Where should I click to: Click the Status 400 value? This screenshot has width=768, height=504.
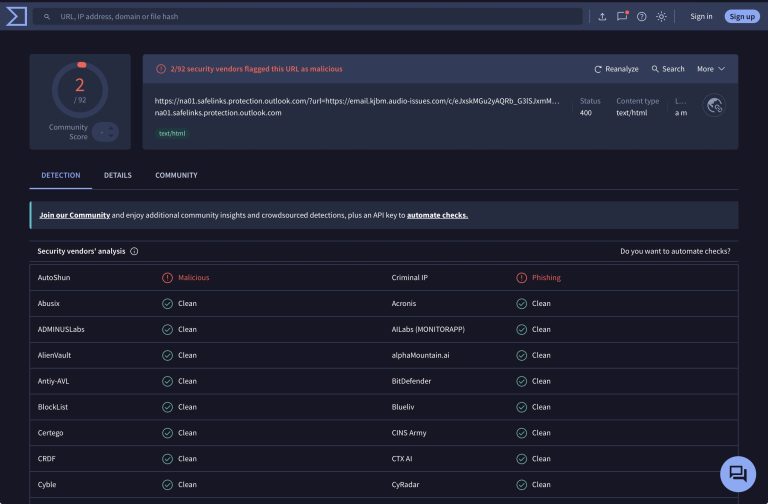tap(585, 113)
